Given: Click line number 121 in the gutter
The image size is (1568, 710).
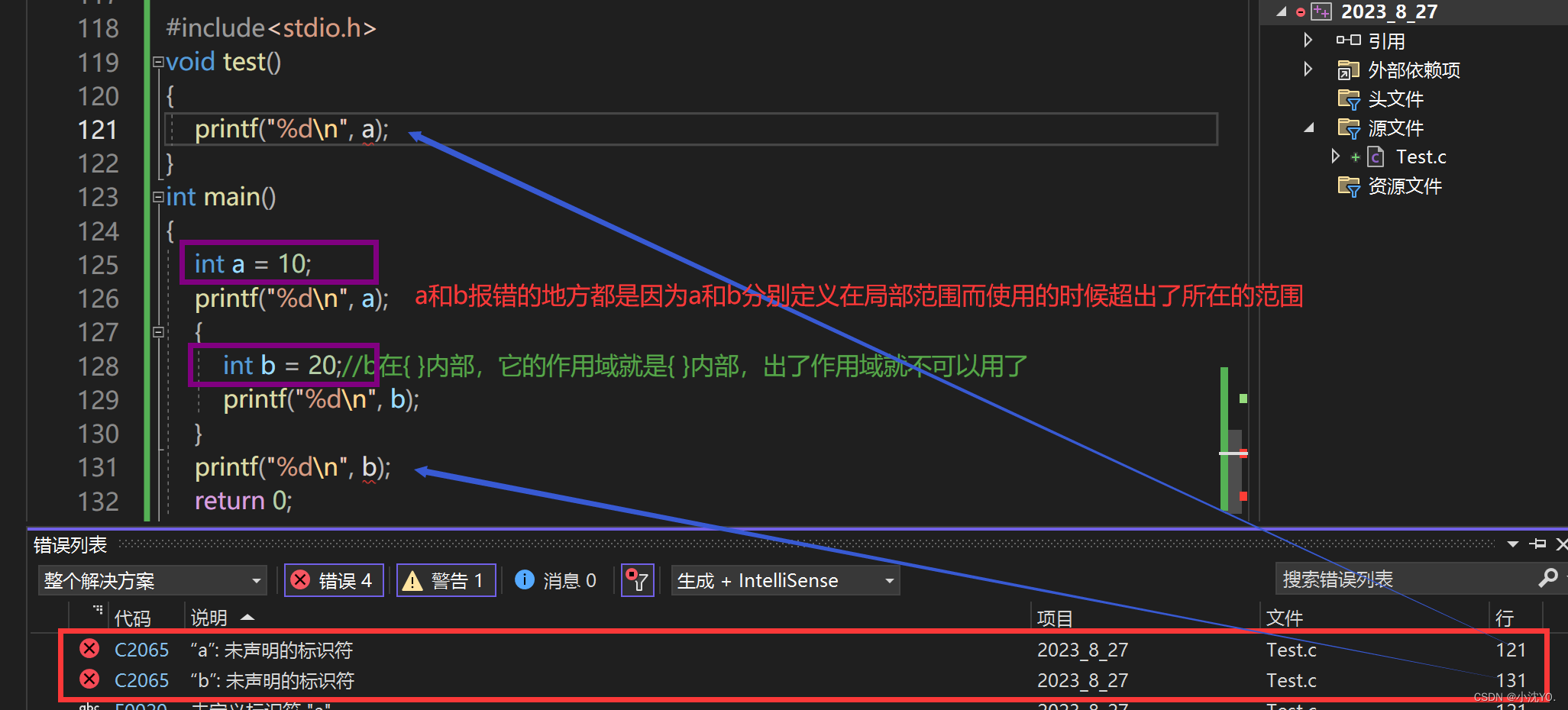Looking at the screenshot, I should (98, 130).
